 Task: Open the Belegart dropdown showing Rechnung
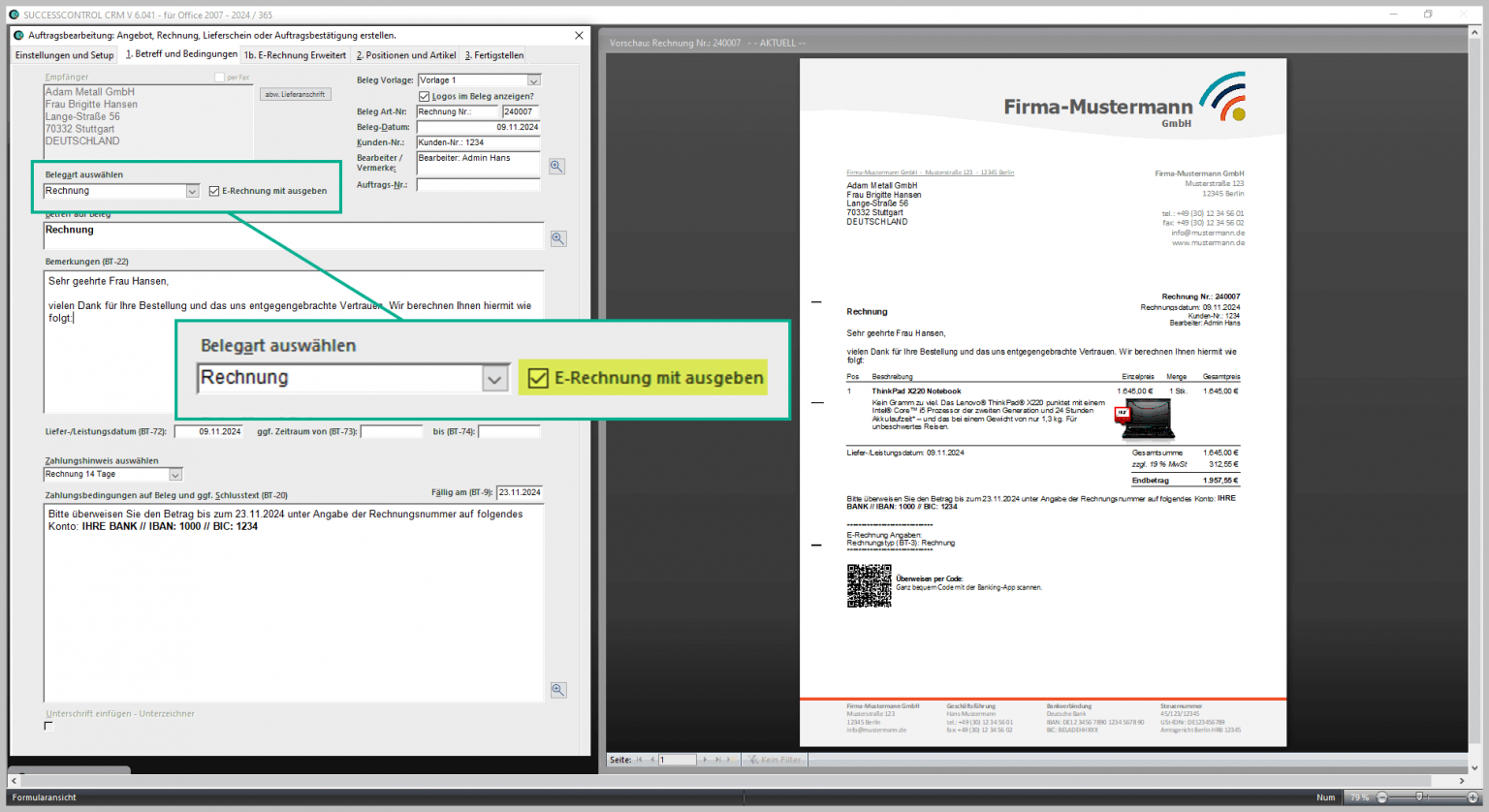click(192, 190)
